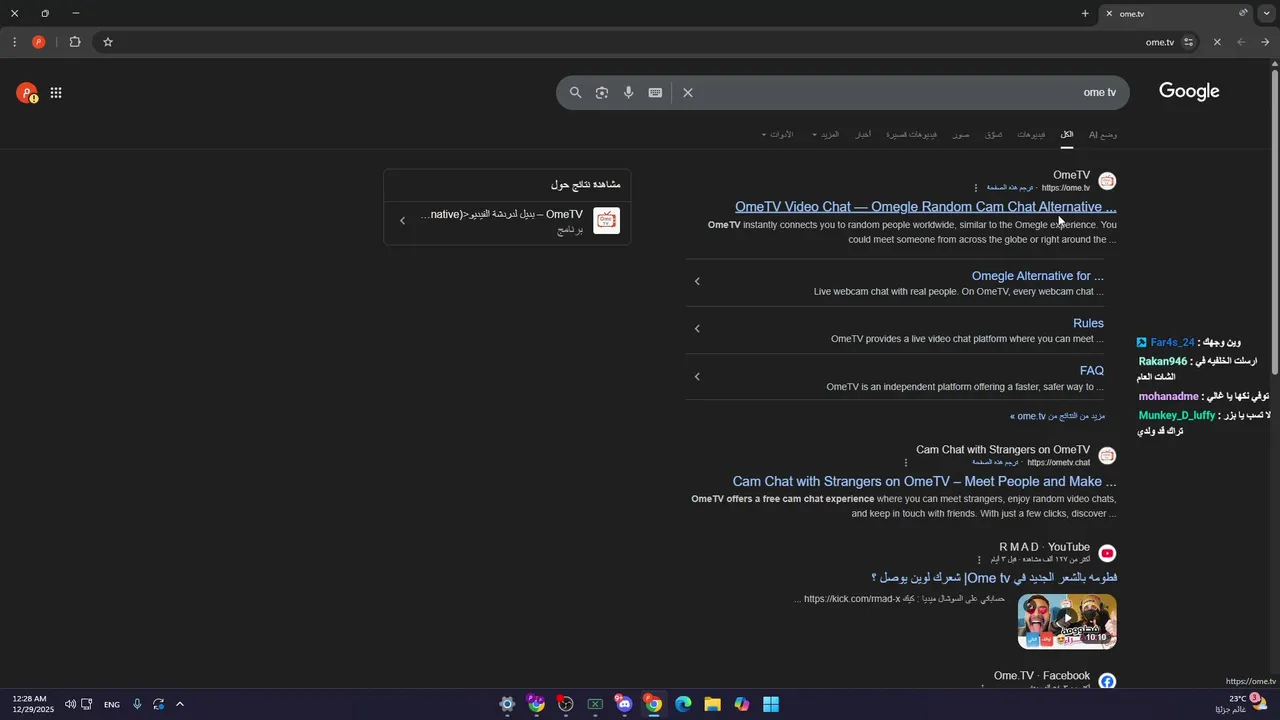Switch the ENG input language indicator
Screen dimensions: 1280x720
(x=112, y=704)
